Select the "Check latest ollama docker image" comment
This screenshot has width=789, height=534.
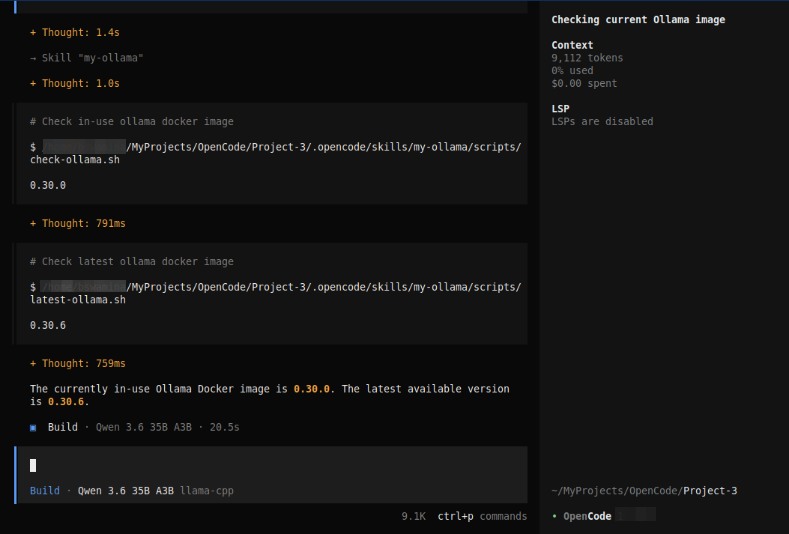131,261
